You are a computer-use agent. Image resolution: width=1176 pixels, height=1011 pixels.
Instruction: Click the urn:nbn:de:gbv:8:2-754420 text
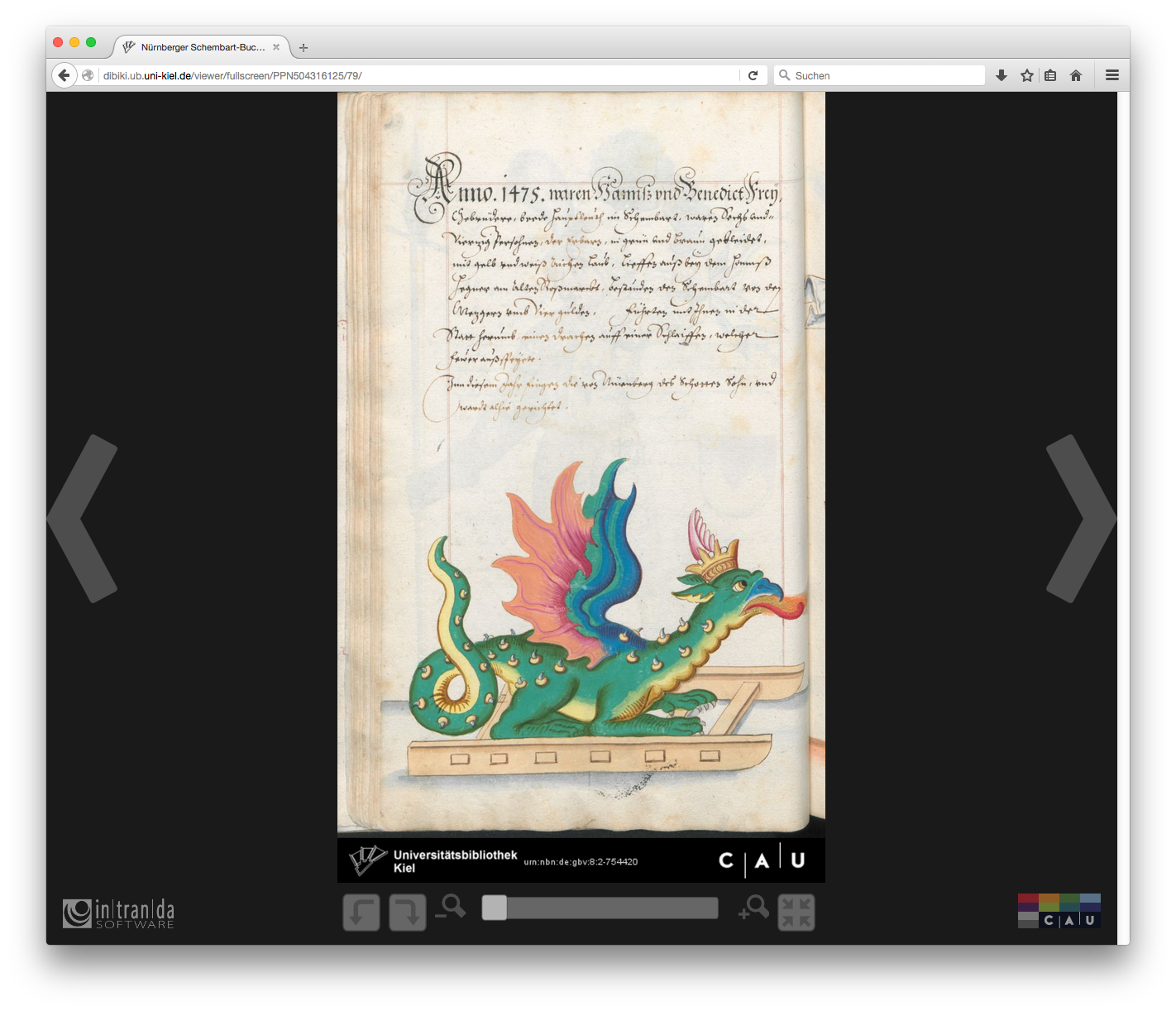tap(581, 862)
